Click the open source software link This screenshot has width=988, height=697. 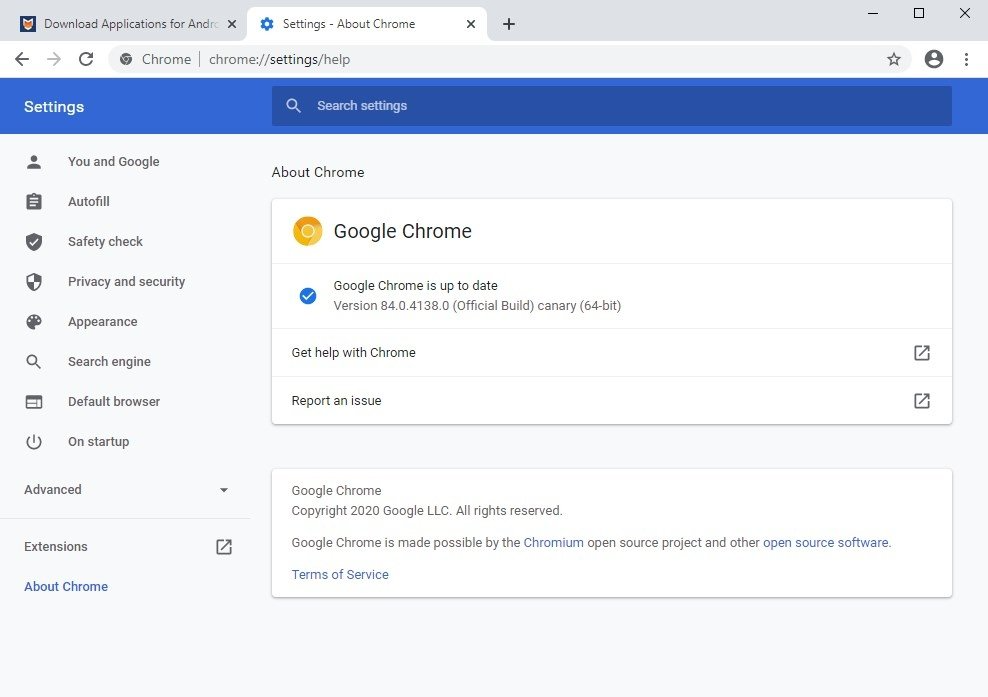(x=825, y=543)
